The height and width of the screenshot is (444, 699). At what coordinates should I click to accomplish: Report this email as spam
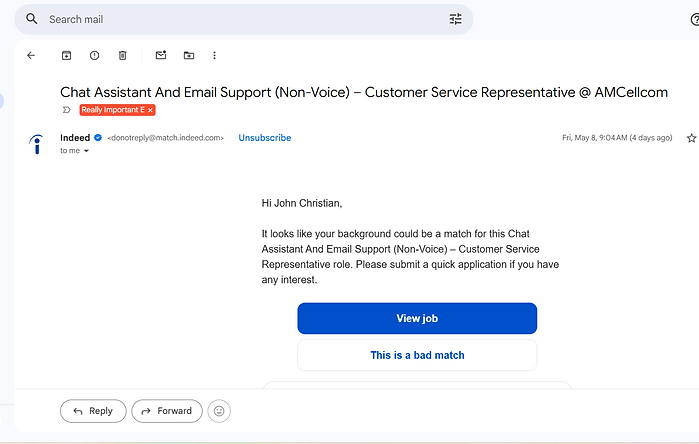pyautogui.click(x=95, y=55)
